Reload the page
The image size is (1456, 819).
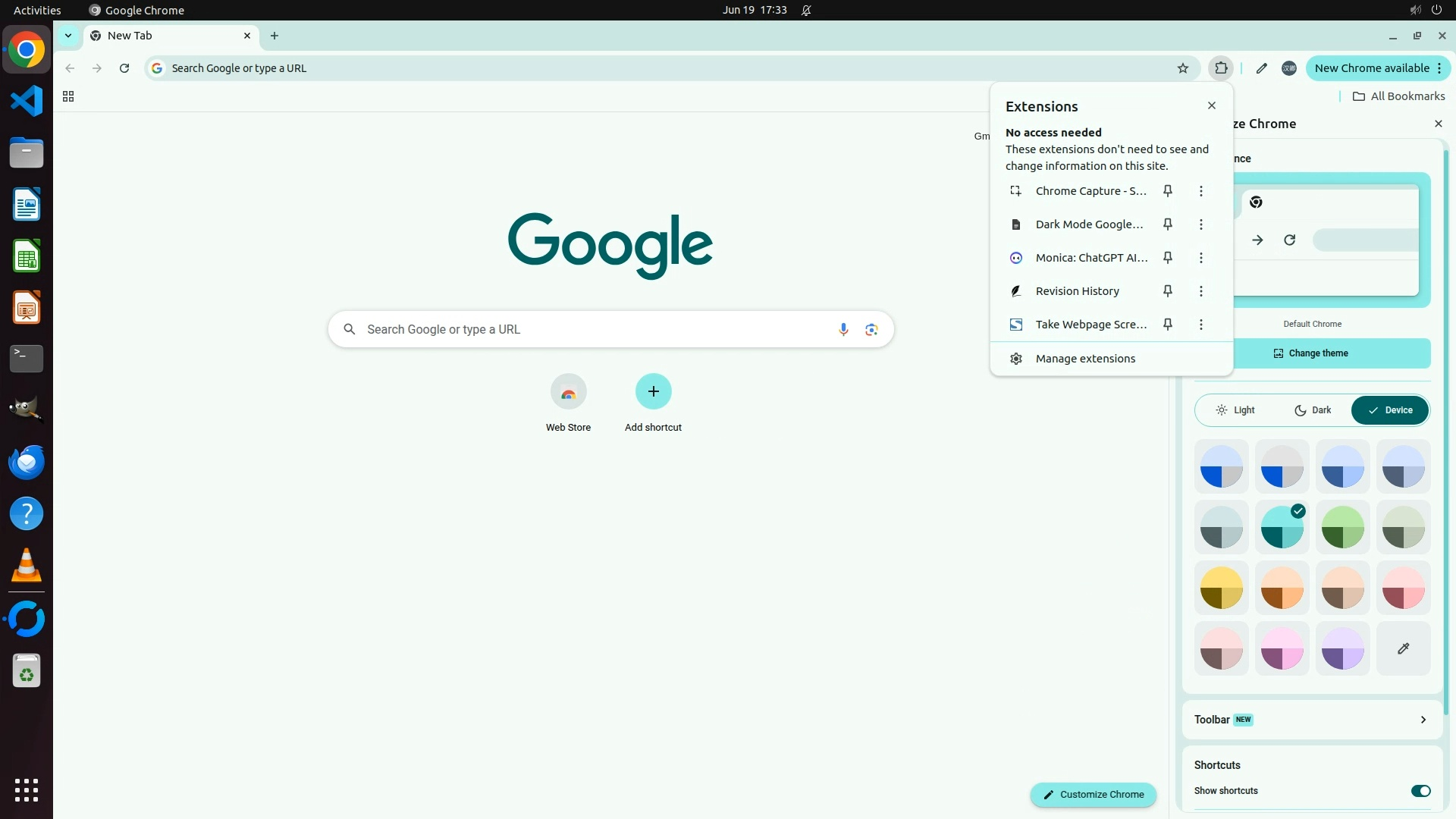click(x=124, y=68)
